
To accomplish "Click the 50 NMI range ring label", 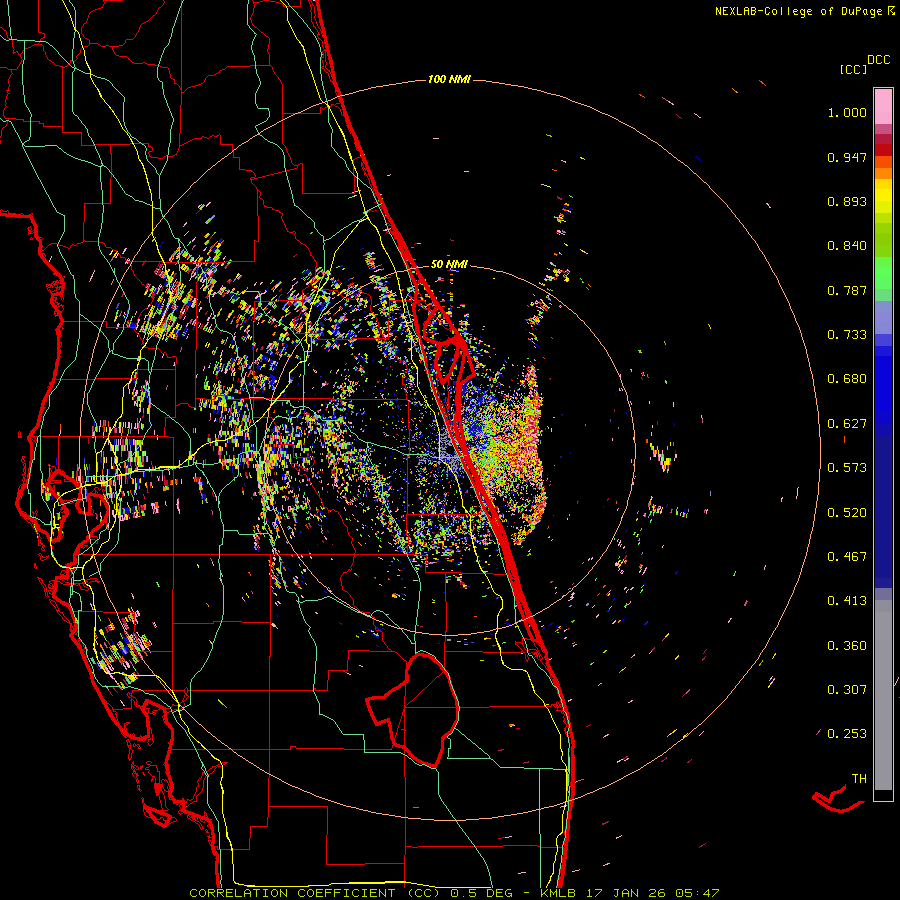I will click(449, 264).
